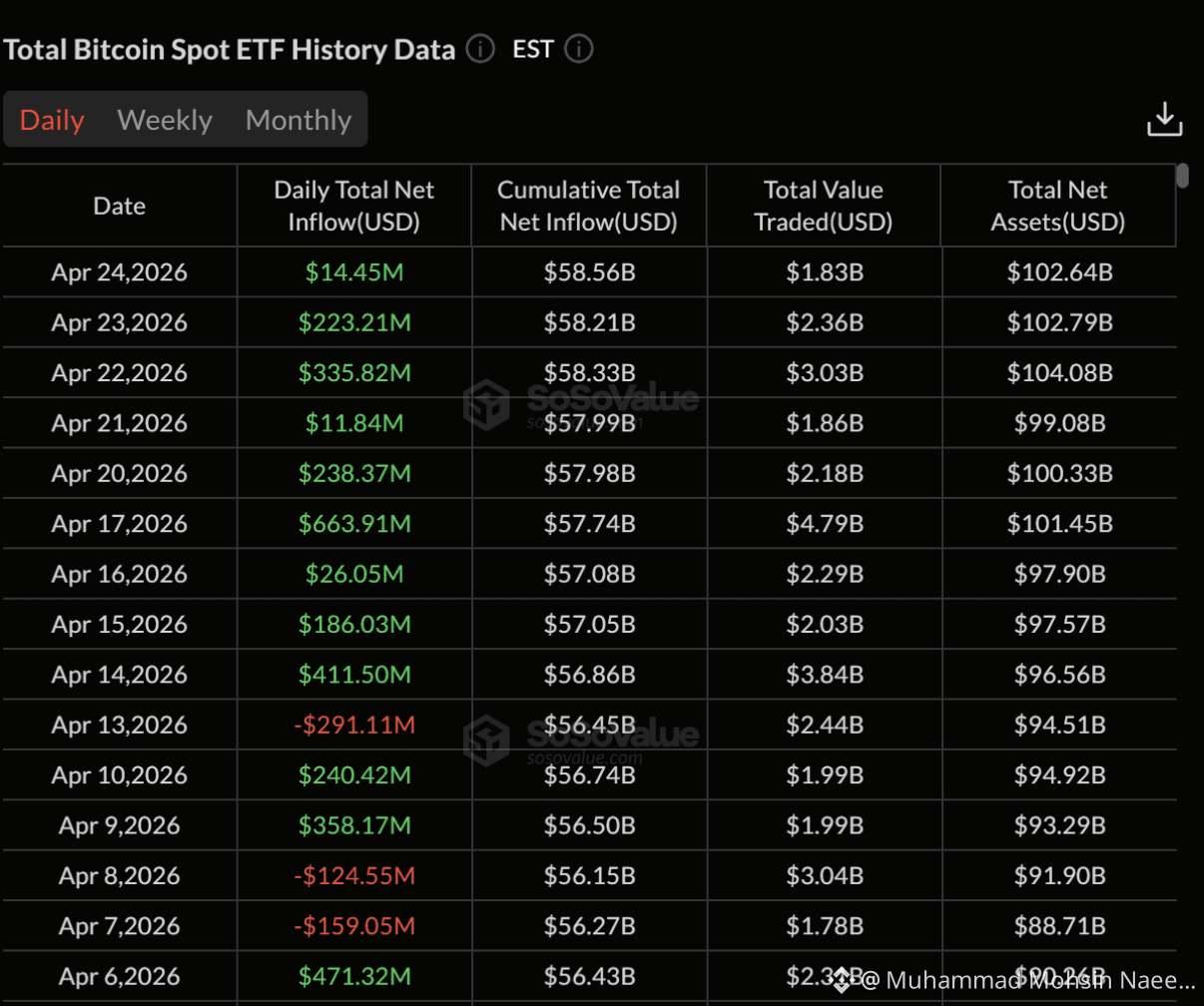This screenshot has width=1204, height=1006.
Task: Switch to the Monthly tab
Action: pos(299,121)
